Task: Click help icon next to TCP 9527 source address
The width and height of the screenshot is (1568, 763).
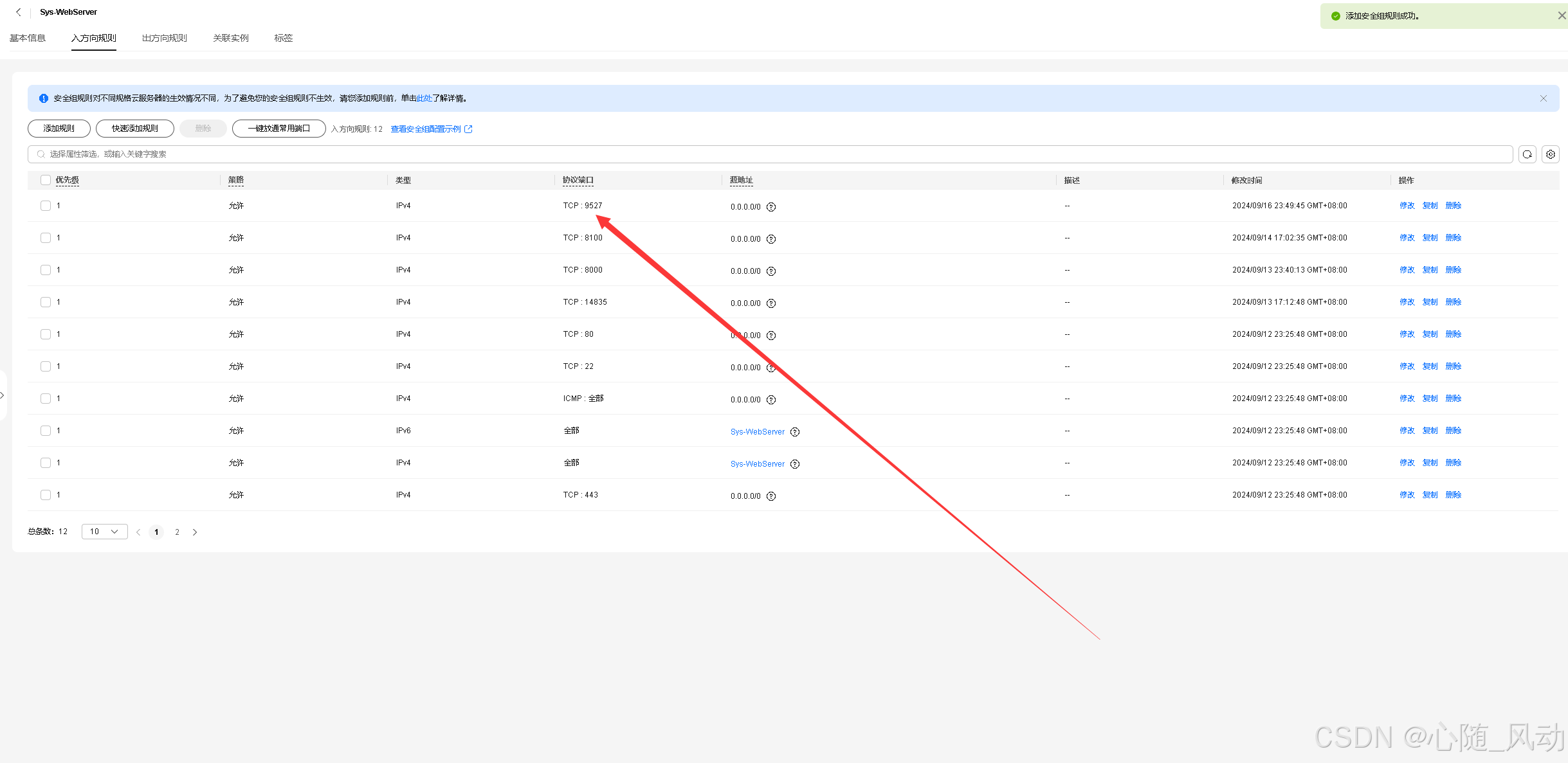Action: point(771,207)
